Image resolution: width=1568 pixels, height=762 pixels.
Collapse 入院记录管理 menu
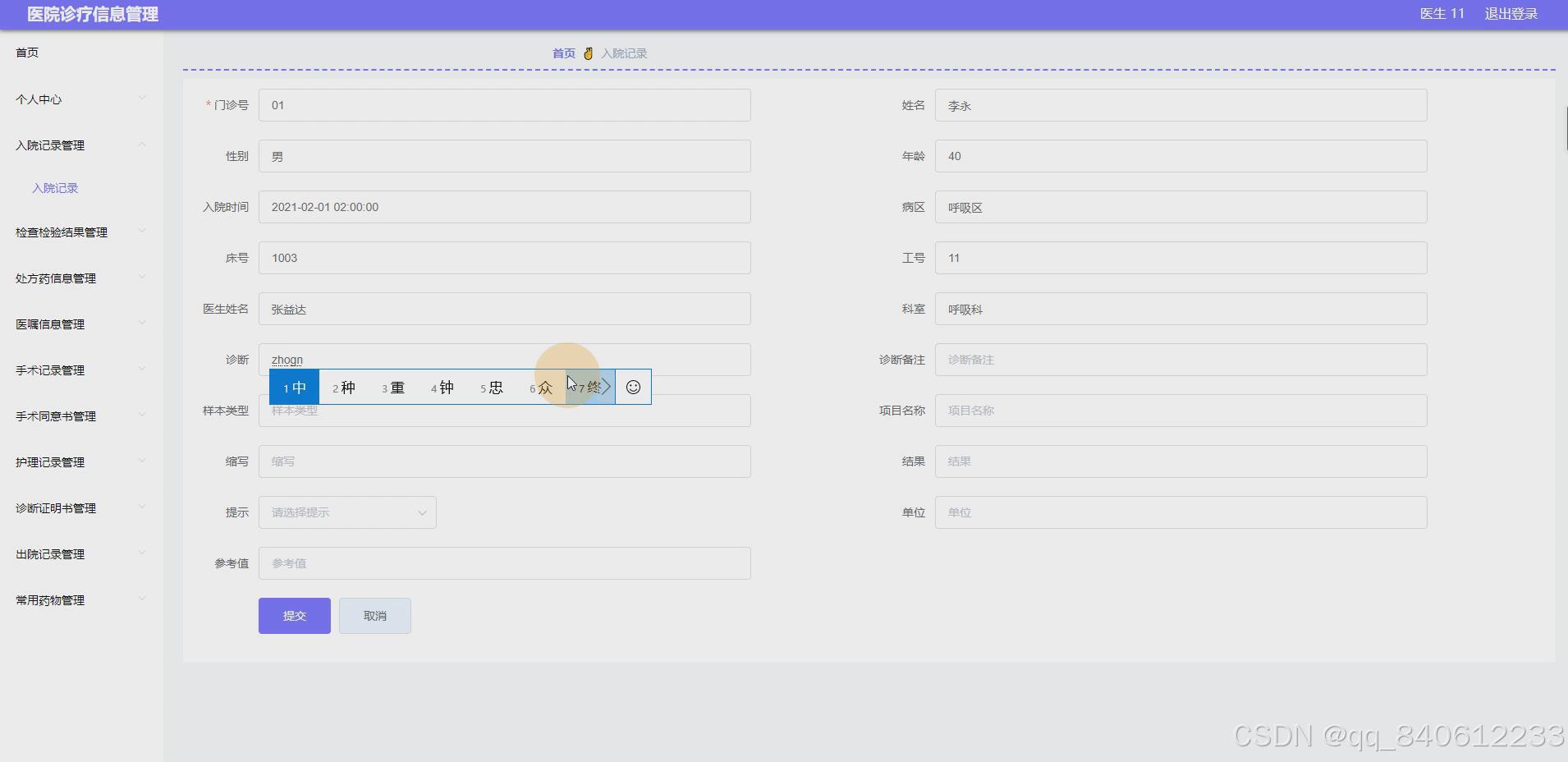(81, 145)
